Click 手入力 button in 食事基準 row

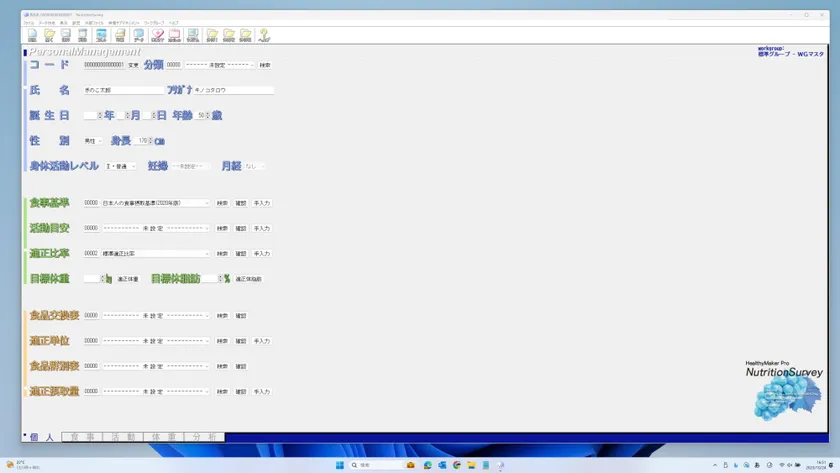(x=261, y=203)
